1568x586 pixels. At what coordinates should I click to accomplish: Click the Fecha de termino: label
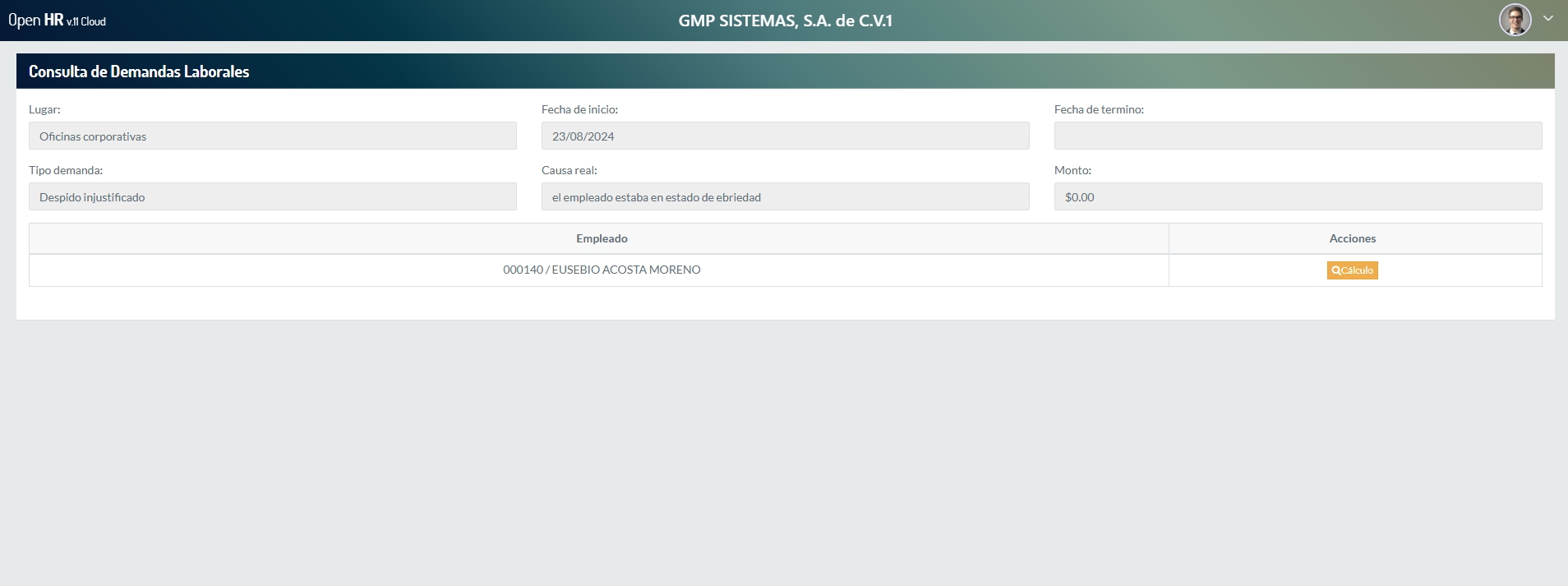(x=1099, y=109)
